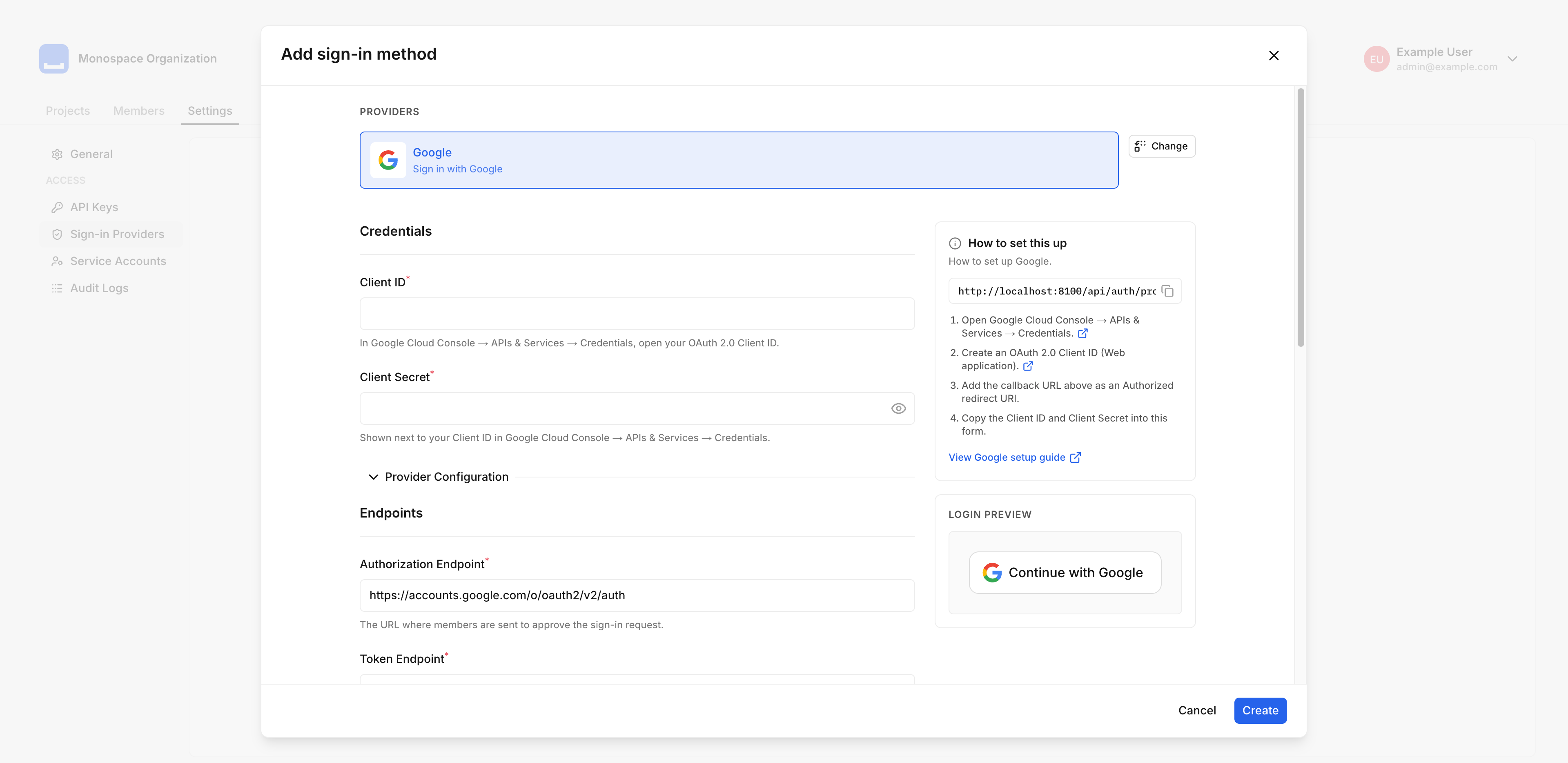Click the Continue with Google preview button
The width and height of the screenshot is (1568, 763).
point(1065,572)
